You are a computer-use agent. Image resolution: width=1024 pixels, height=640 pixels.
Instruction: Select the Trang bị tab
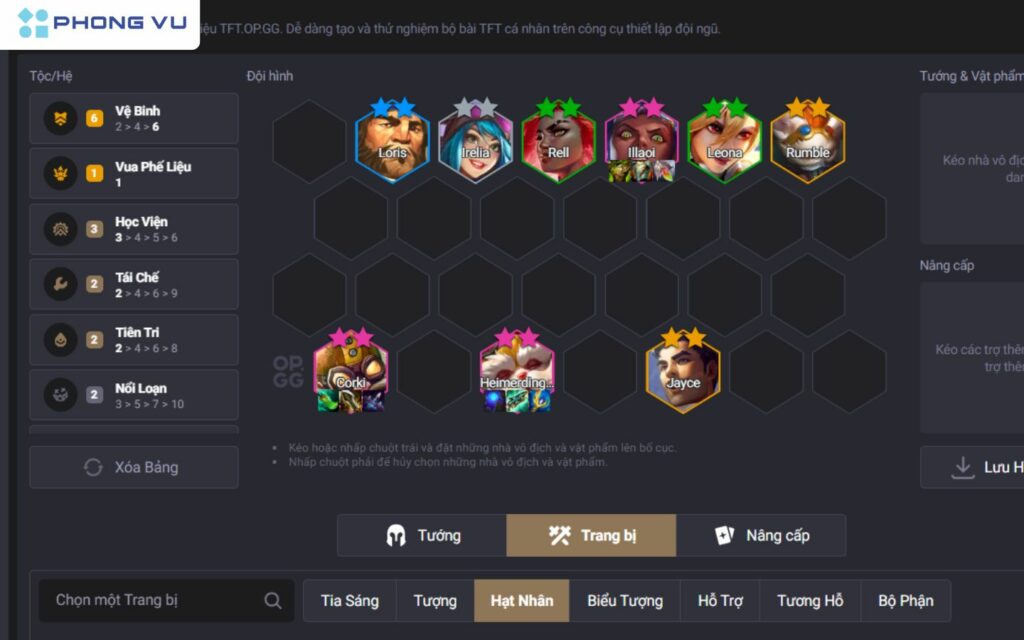click(x=591, y=536)
